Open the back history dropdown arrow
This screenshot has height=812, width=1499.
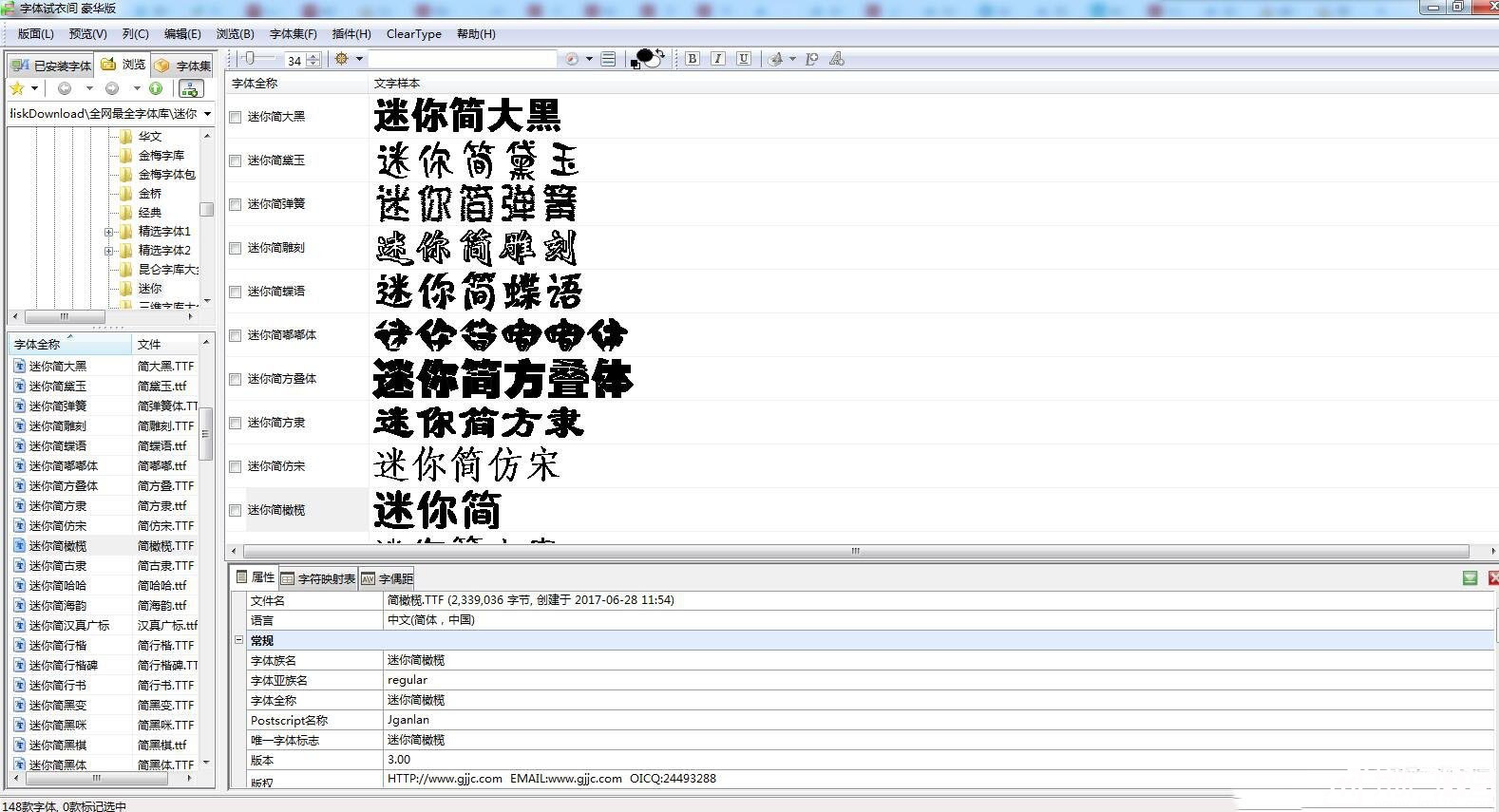pos(89,88)
